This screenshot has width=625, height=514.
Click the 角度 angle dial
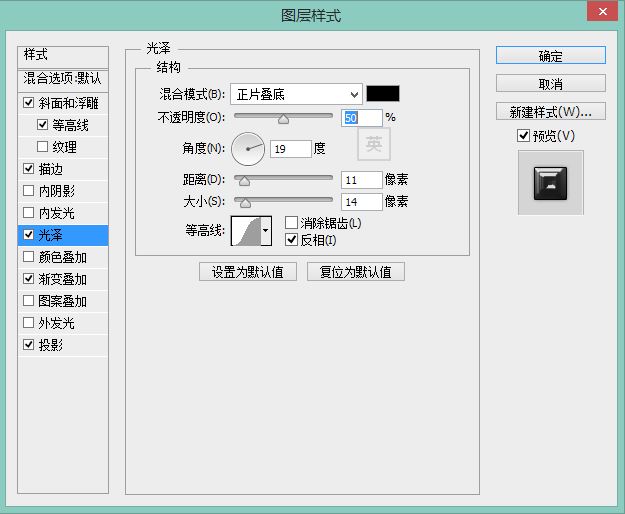click(x=248, y=149)
